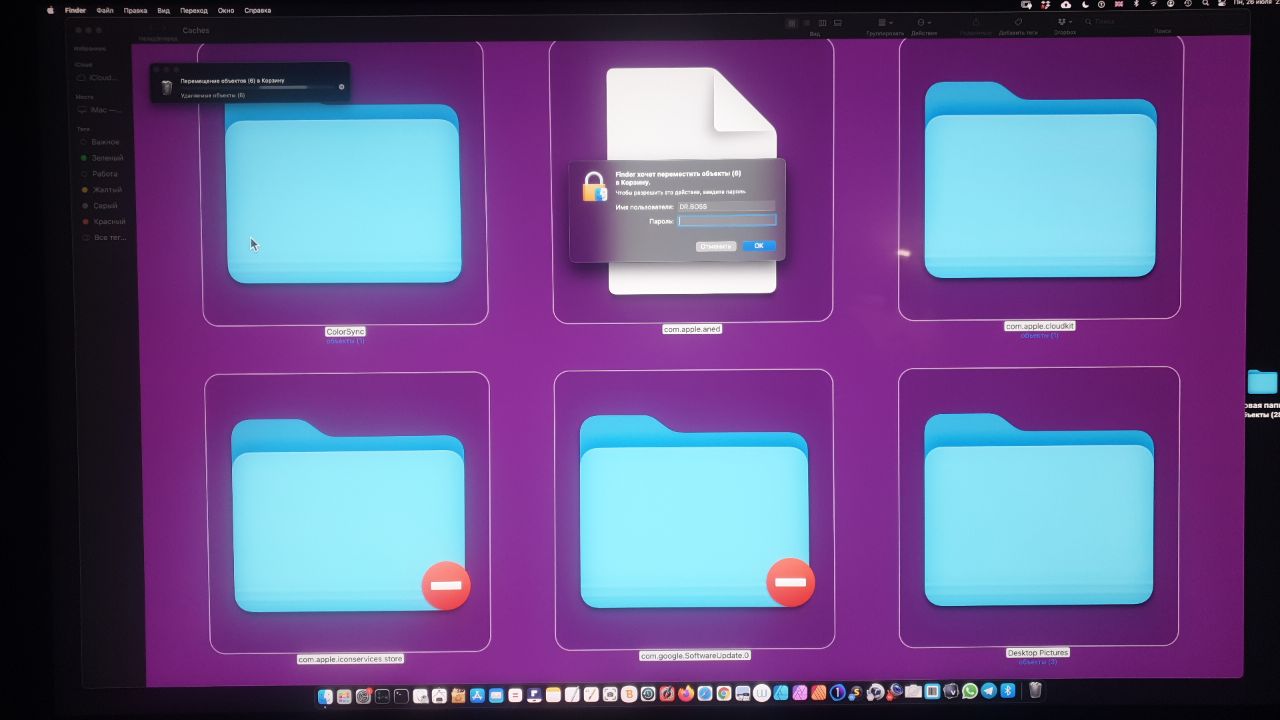Screen dimensions: 1280x720
Task: Open the com.apple.cloudkit folder icon
Action: pyautogui.click(x=1040, y=180)
